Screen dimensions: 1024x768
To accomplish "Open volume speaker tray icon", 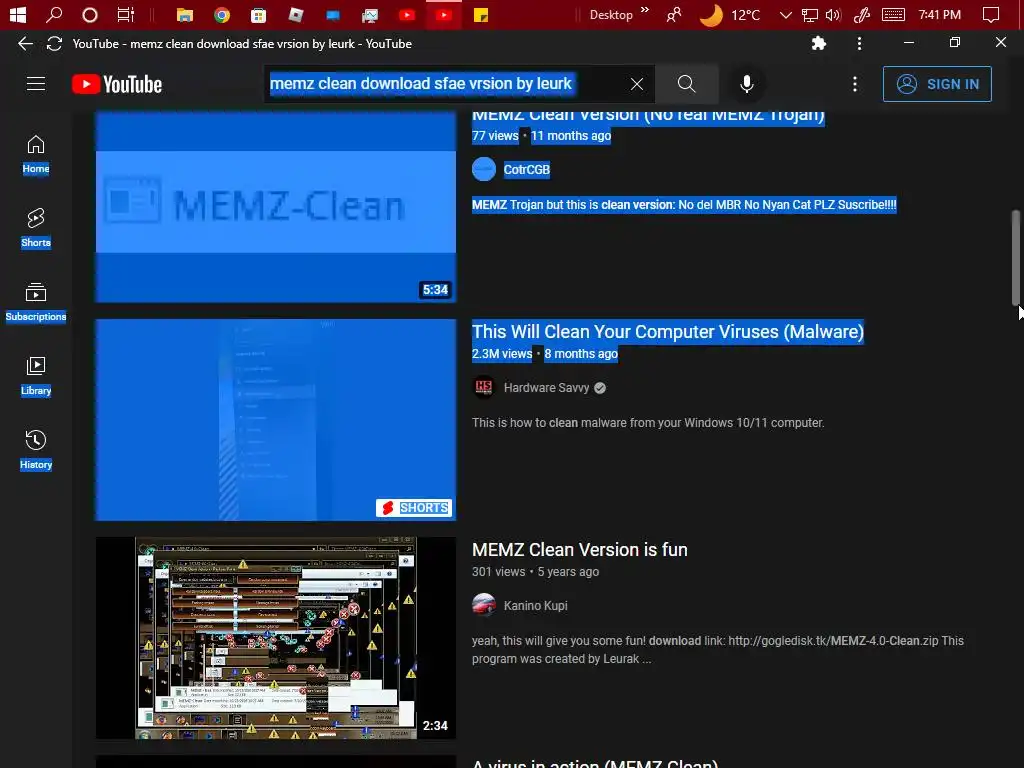I will tap(833, 14).
